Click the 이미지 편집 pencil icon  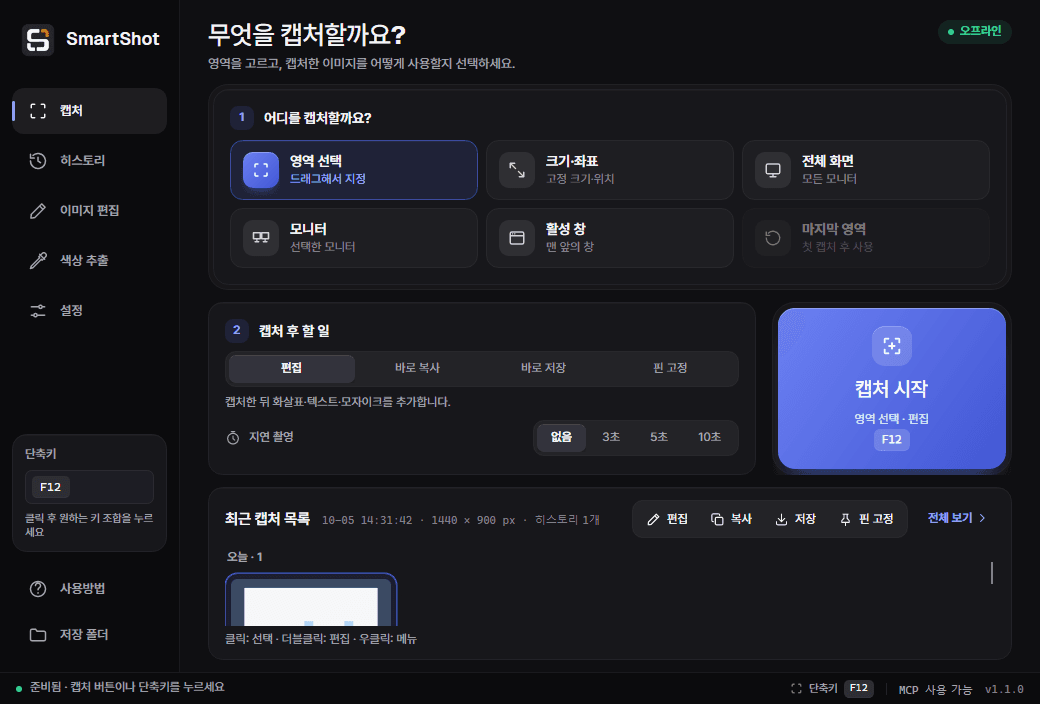(38, 210)
